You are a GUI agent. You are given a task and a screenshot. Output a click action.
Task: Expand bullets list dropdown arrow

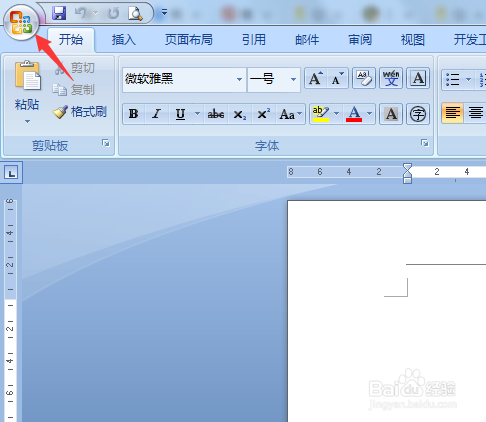click(x=468, y=79)
